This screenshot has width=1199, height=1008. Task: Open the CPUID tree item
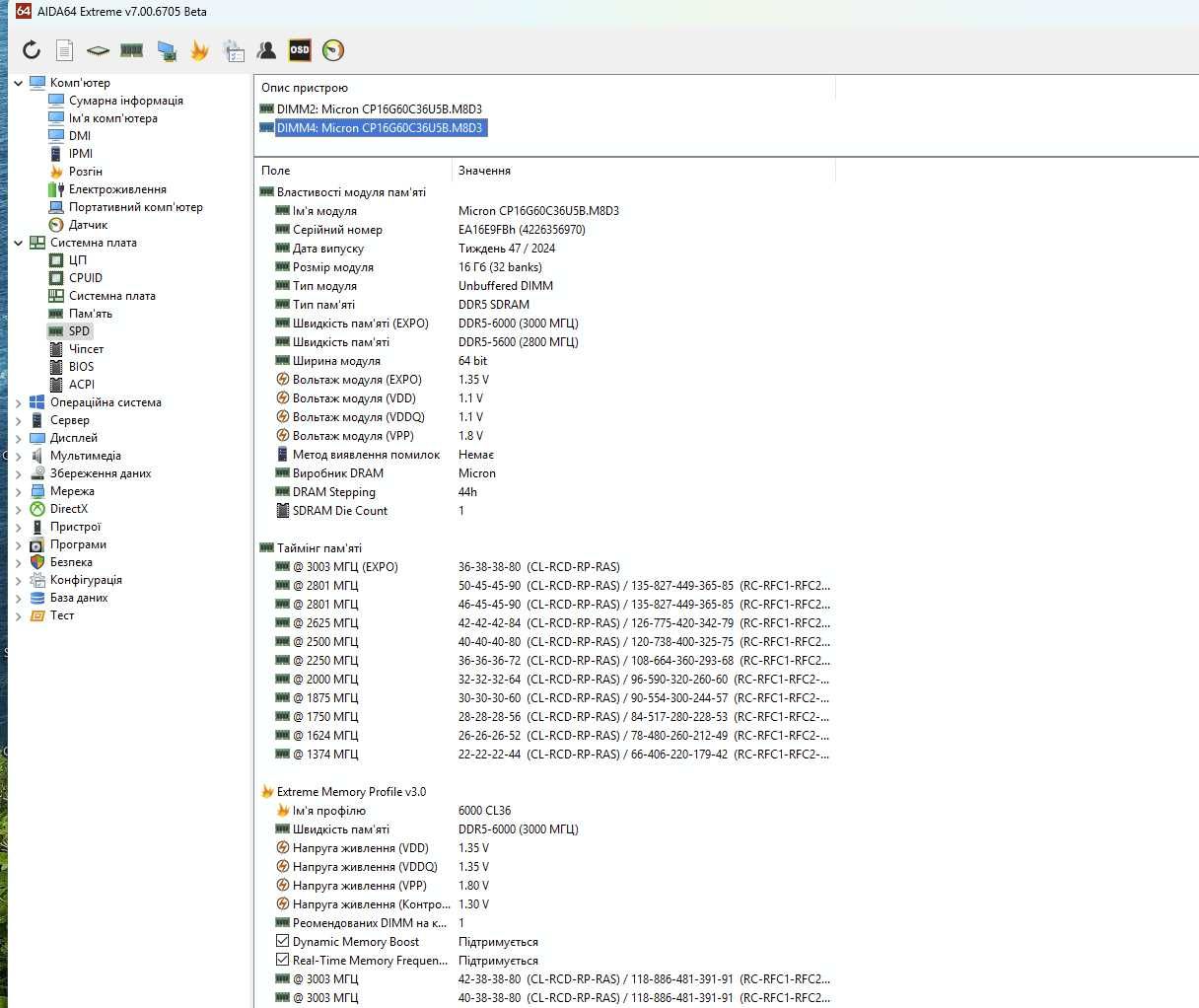pos(86,278)
